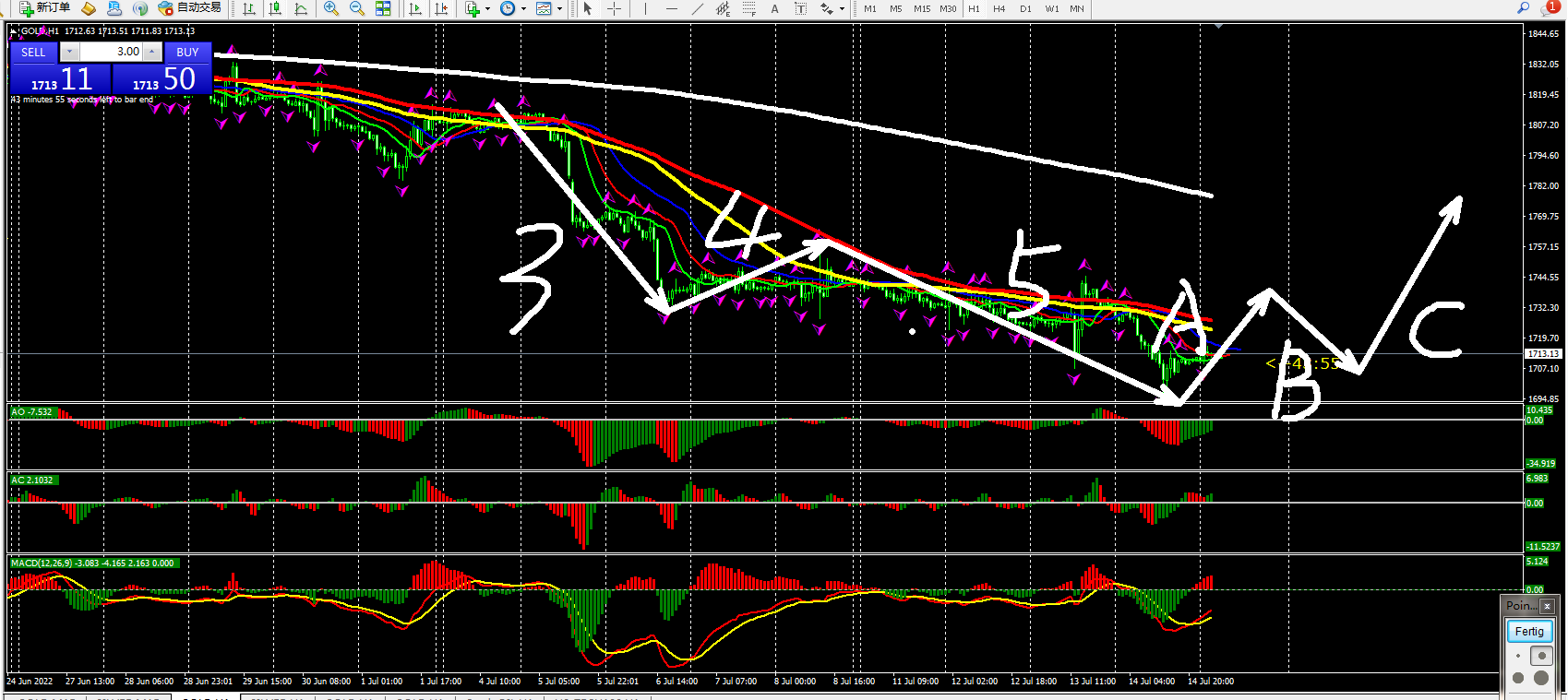Viewport: 1568px width, 700px height.
Task: Select the medium pen size dot
Action: [x=1541, y=656]
